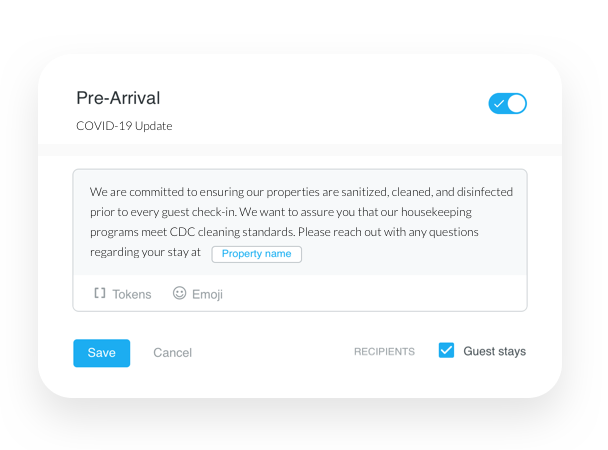Click the 'CDC cleaning standards' text
608x450 pixels.
[232, 232]
